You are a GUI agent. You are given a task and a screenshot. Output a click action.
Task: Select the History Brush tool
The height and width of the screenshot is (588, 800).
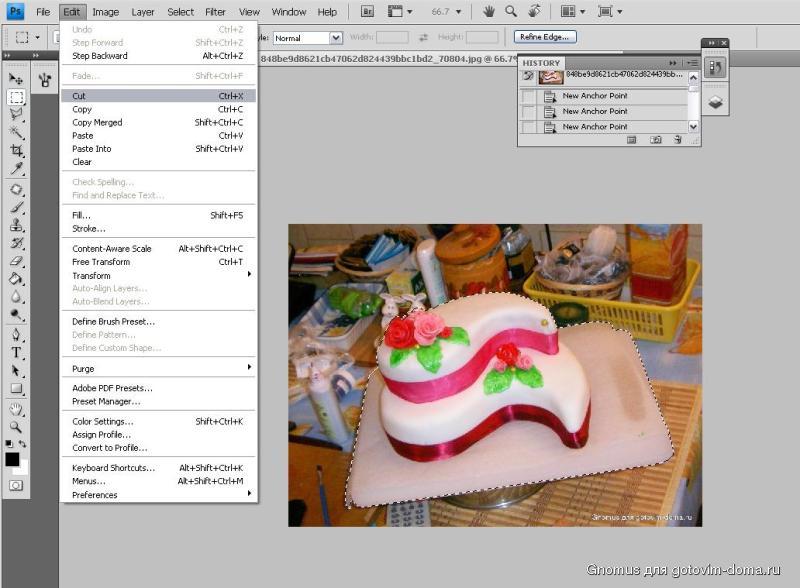pos(16,243)
